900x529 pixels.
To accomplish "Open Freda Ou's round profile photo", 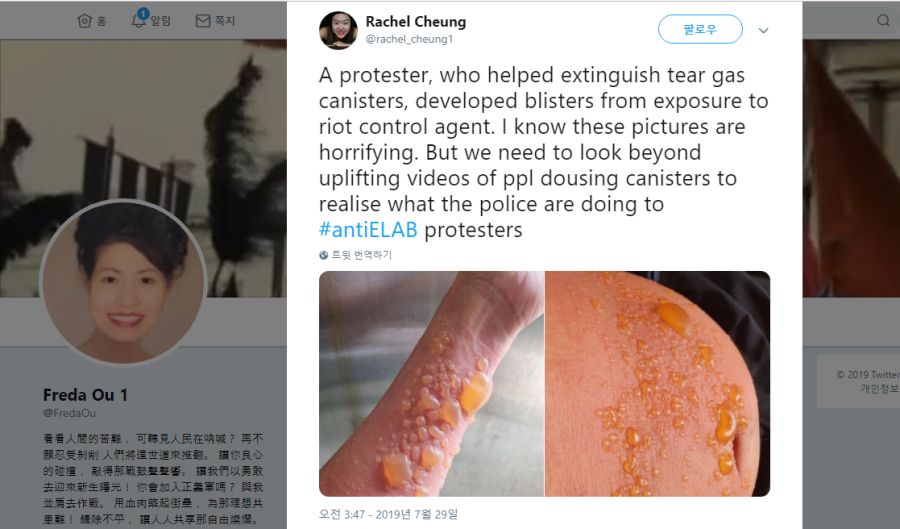I will [123, 283].
